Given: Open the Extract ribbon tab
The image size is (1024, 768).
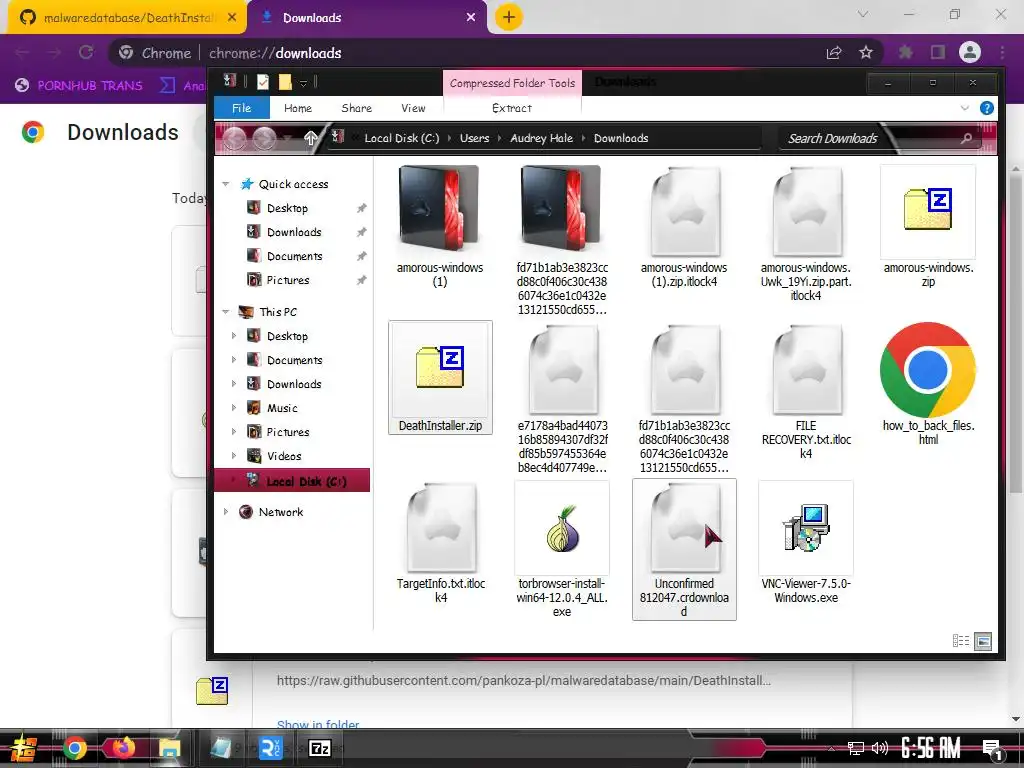Looking at the screenshot, I should [512, 108].
